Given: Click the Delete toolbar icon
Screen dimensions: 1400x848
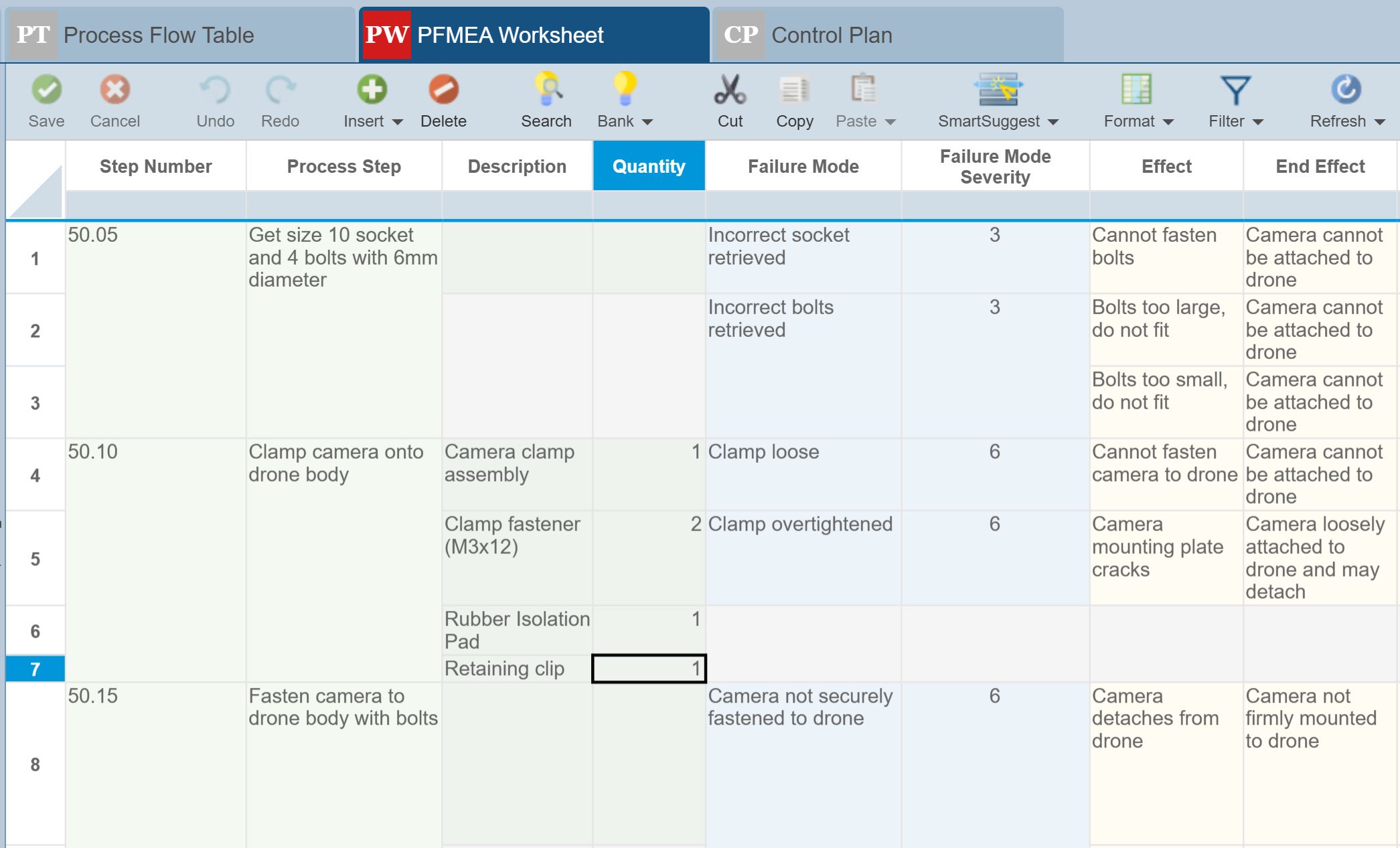Looking at the screenshot, I should 443,90.
